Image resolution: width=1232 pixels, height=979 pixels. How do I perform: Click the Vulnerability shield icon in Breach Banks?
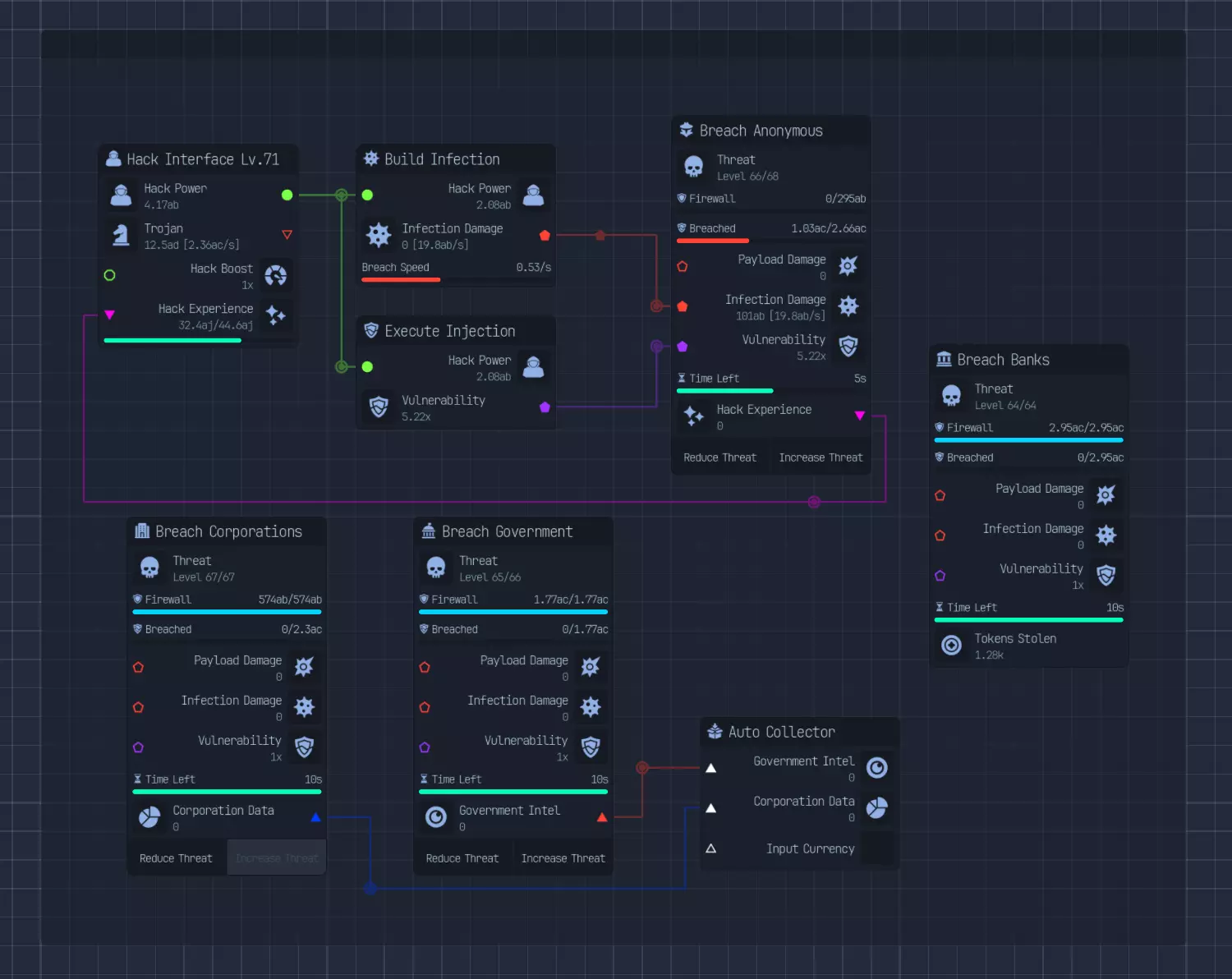tap(1106, 576)
